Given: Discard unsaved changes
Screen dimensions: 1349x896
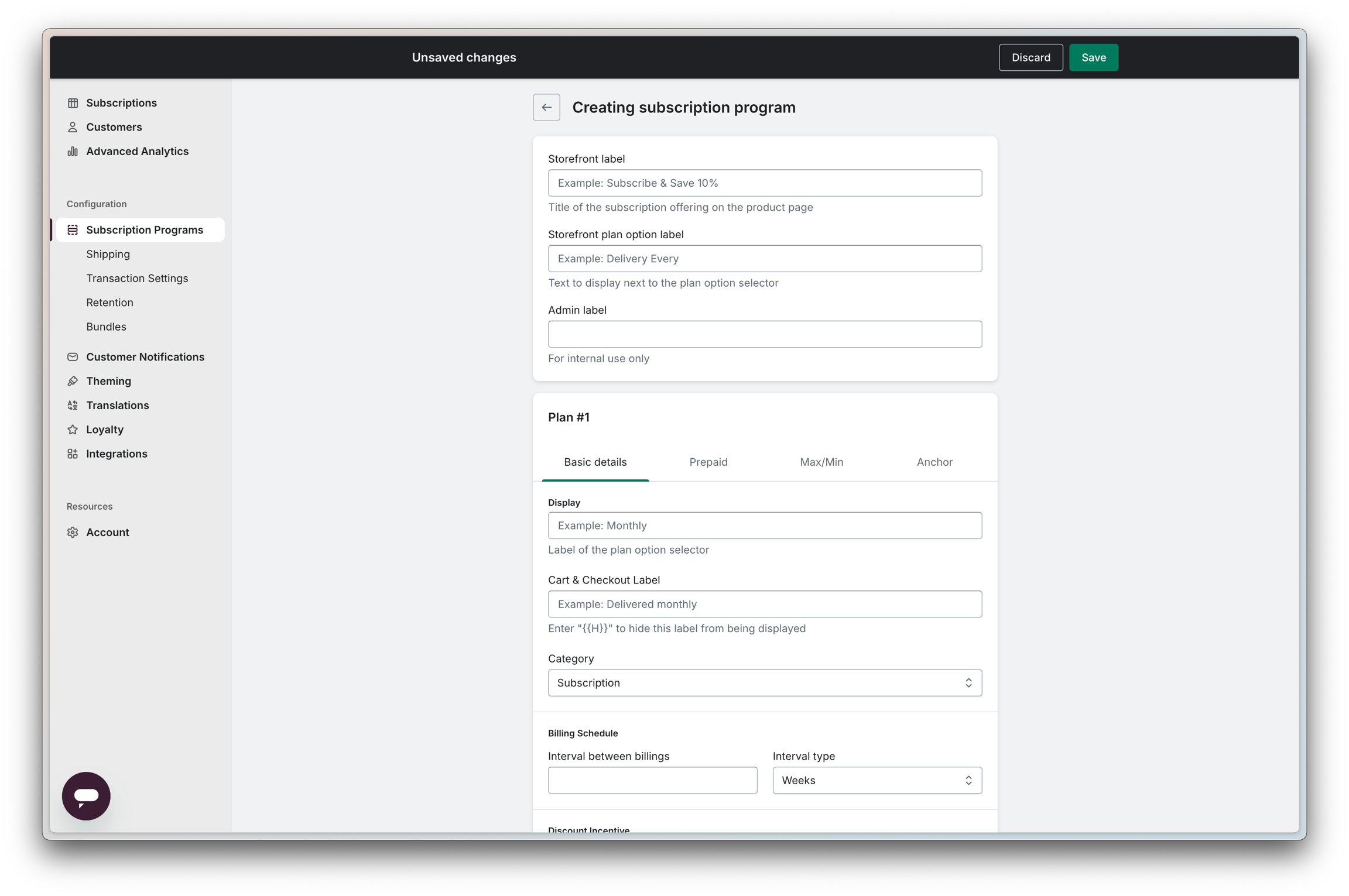Looking at the screenshot, I should click(1030, 57).
